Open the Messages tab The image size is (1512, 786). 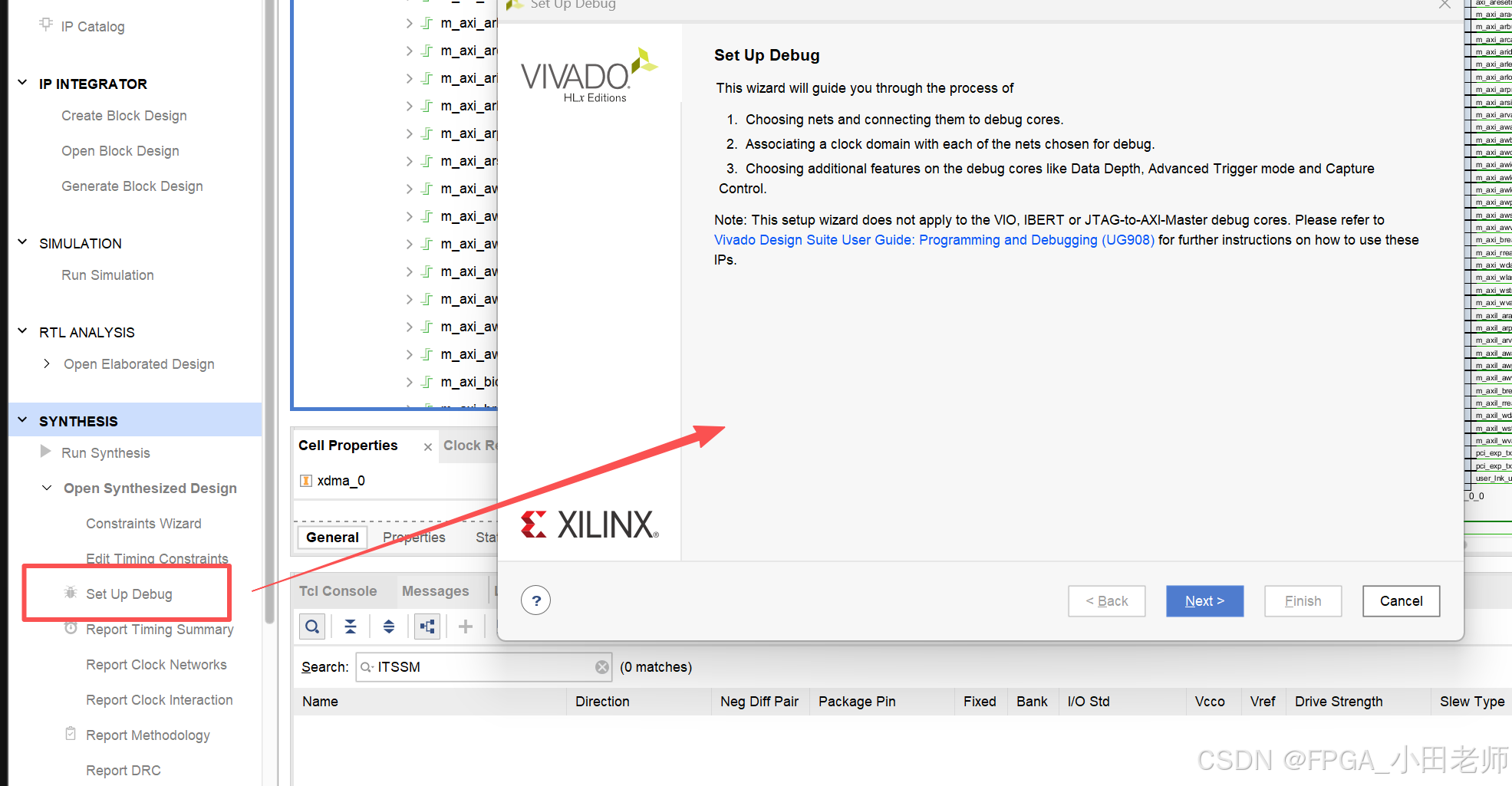point(436,591)
